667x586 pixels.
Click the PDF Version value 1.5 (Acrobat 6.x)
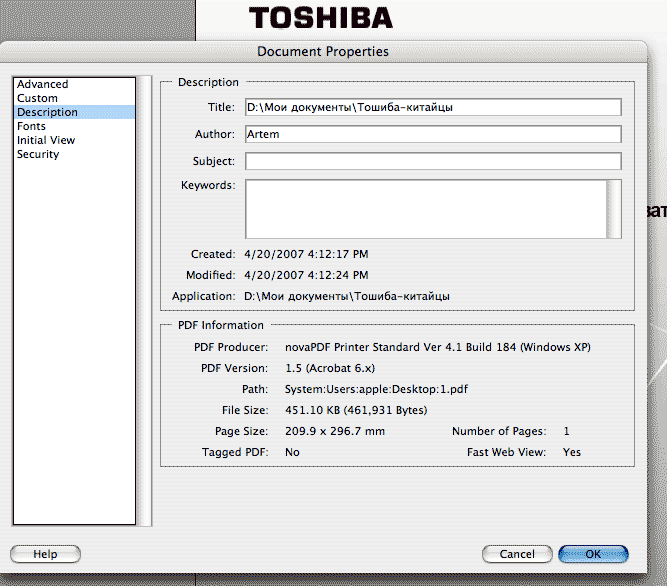click(330, 368)
